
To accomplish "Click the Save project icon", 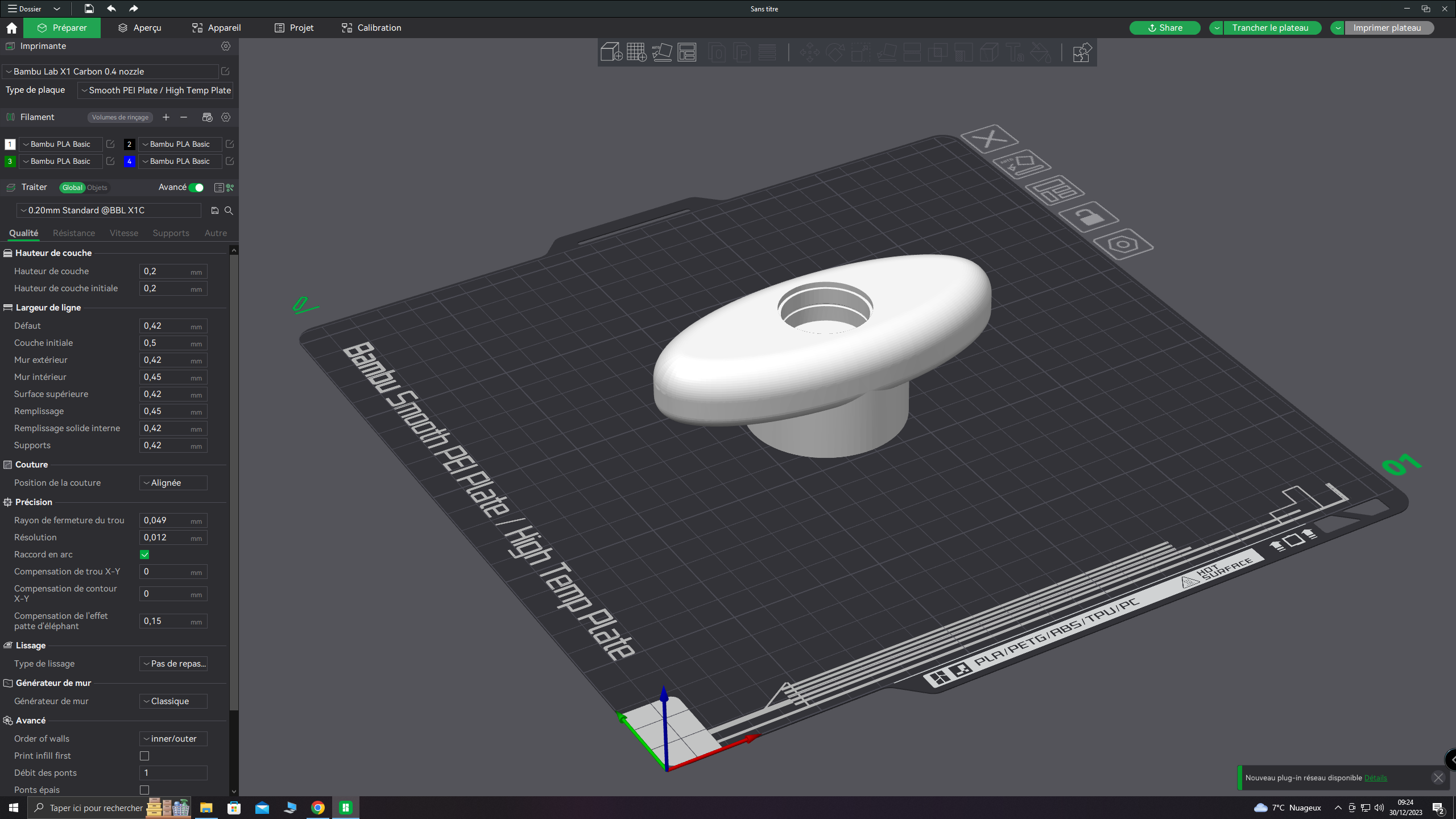I will [x=89, y=9].
